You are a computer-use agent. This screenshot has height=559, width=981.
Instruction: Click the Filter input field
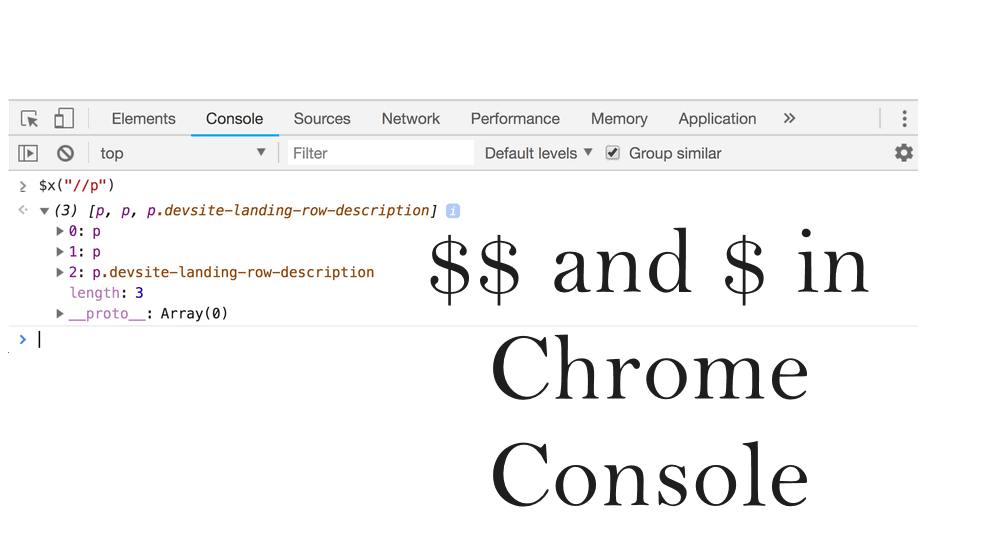380,153
